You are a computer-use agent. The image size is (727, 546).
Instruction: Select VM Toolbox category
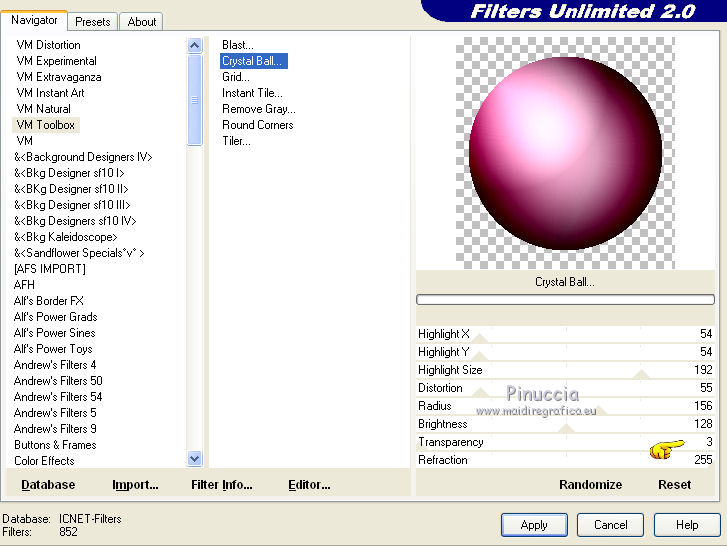[x=45, y=125]
